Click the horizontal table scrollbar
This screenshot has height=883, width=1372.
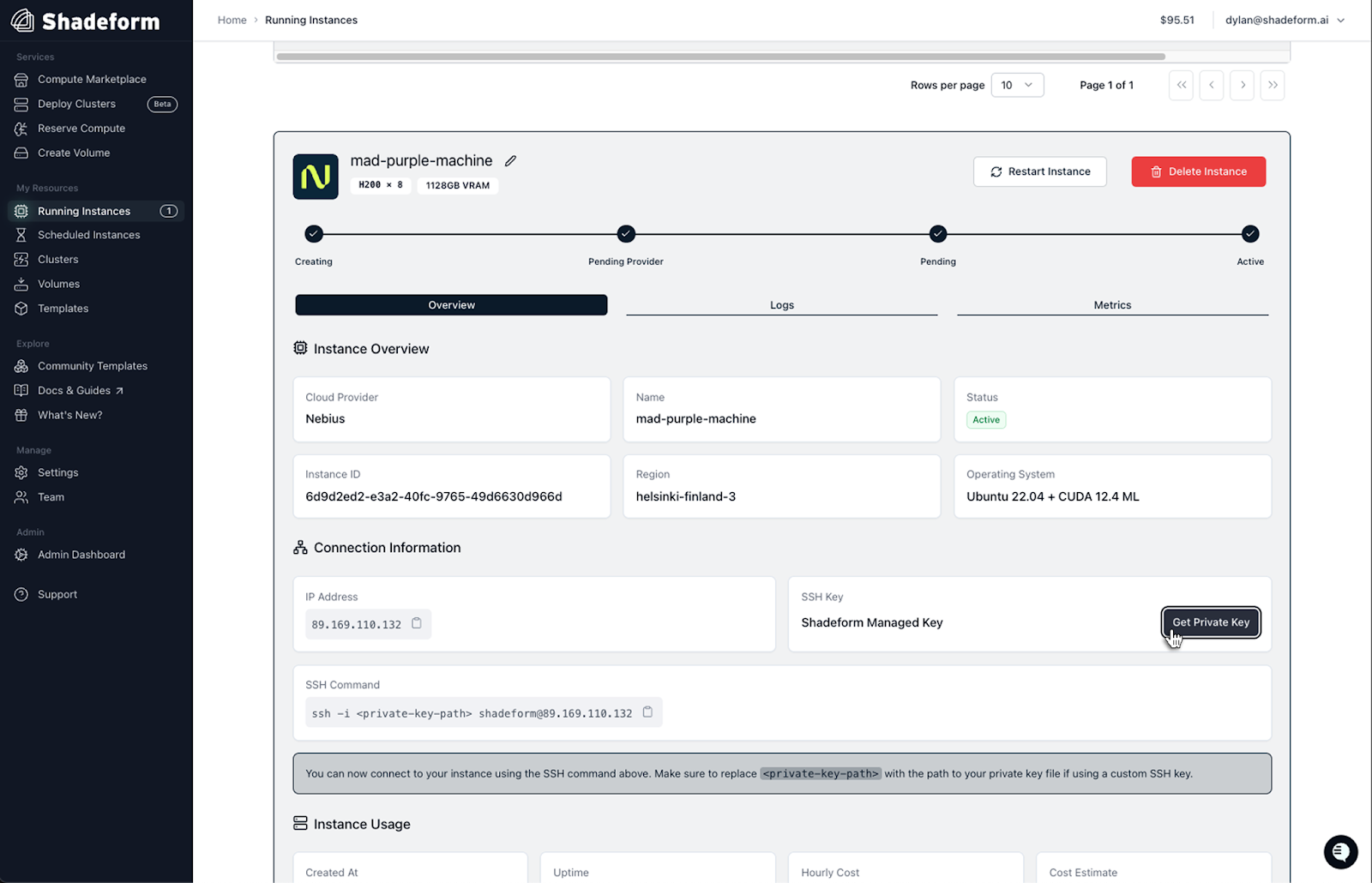(720, 57)
